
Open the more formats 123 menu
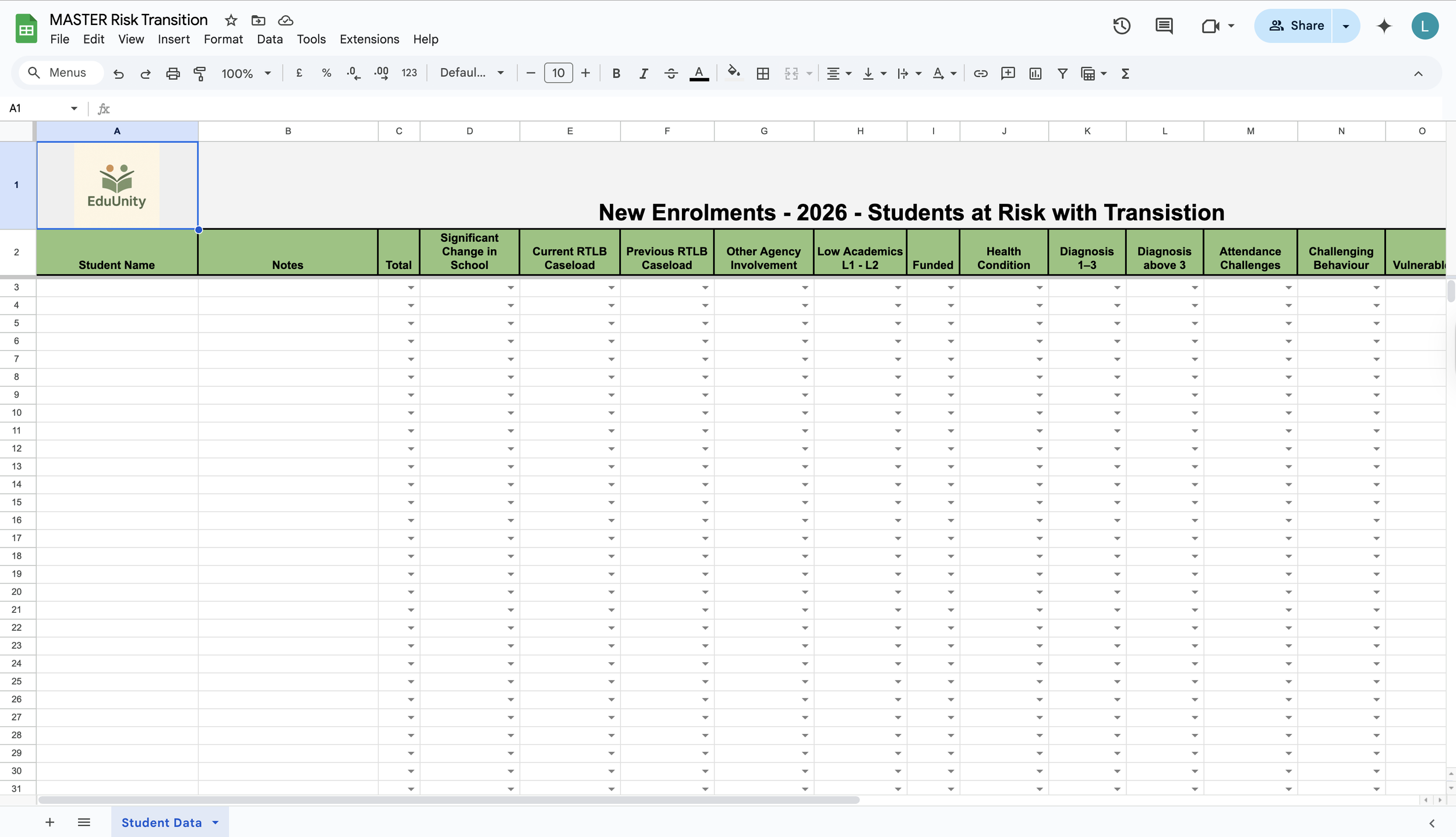[x=409, y=73]
